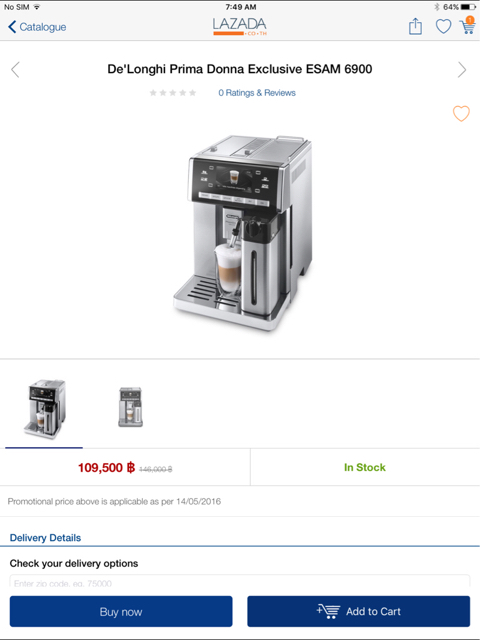Go back to Catalogue
This screenshot has width=480, height=640.
point(37,27)
